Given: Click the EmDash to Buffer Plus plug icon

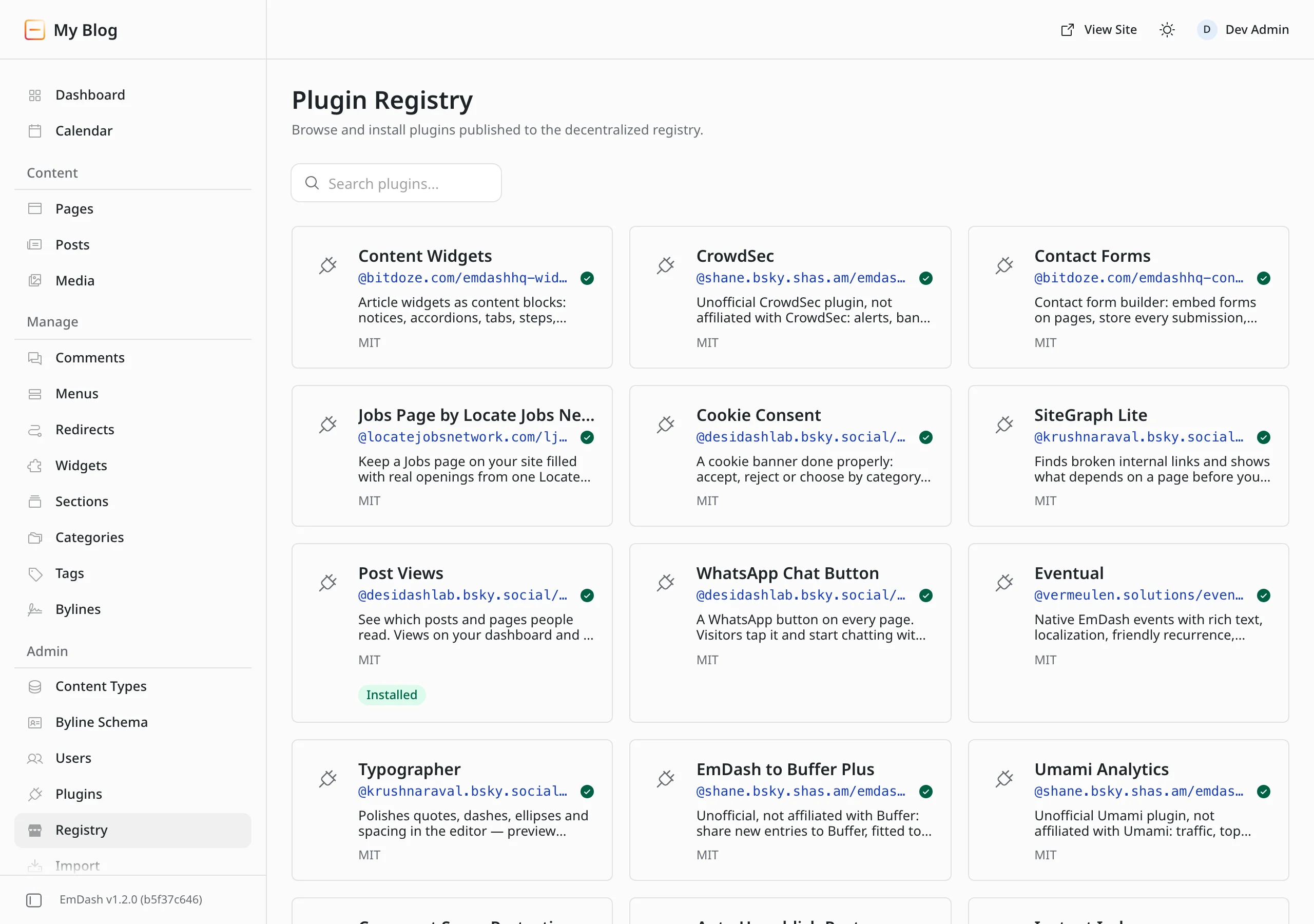Looking at the screenshot, I should point(666,779).
